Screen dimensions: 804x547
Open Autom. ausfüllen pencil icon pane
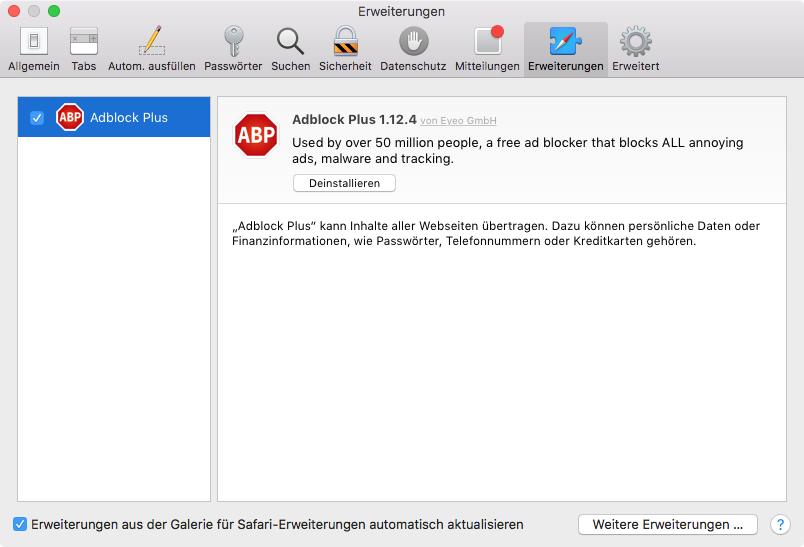tap(152, 49)
